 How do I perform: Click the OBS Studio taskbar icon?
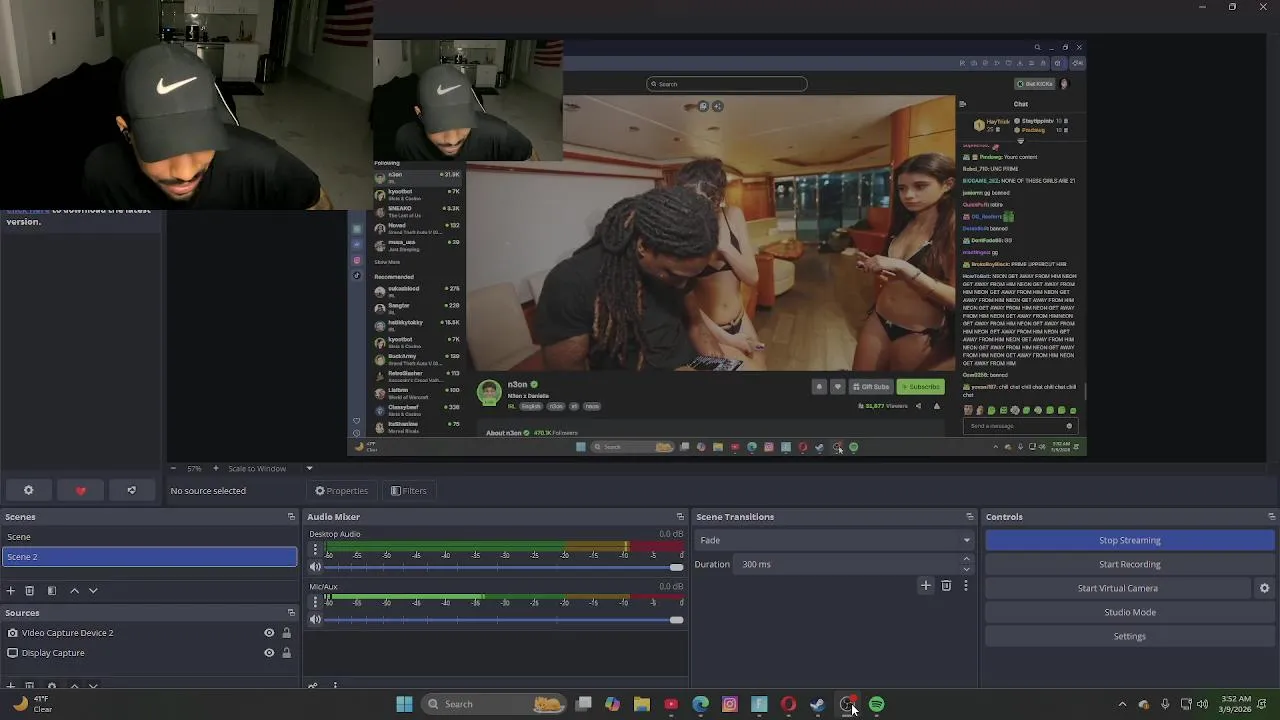pos(847,704)
